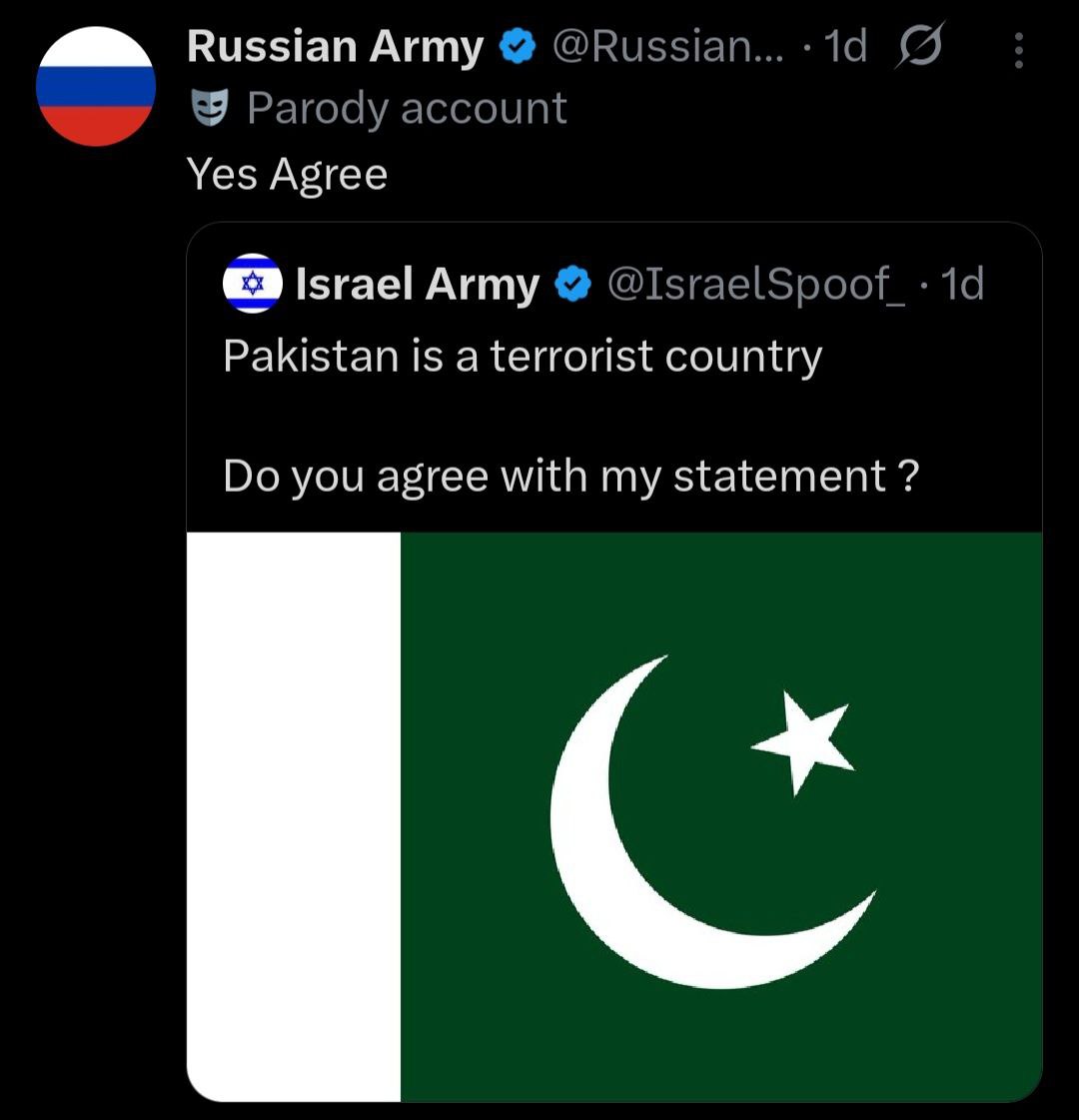Open quoted text 'Pakistan is a terrorist country'

pyautogui.click(x=523, y=357)
